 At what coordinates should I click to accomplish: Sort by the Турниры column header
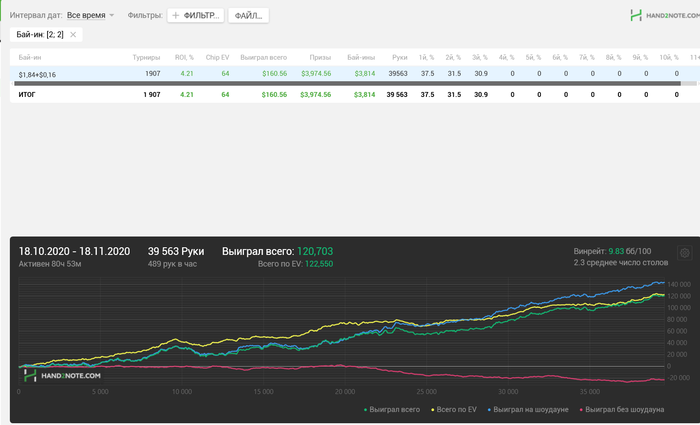click(x=146, y=58)
